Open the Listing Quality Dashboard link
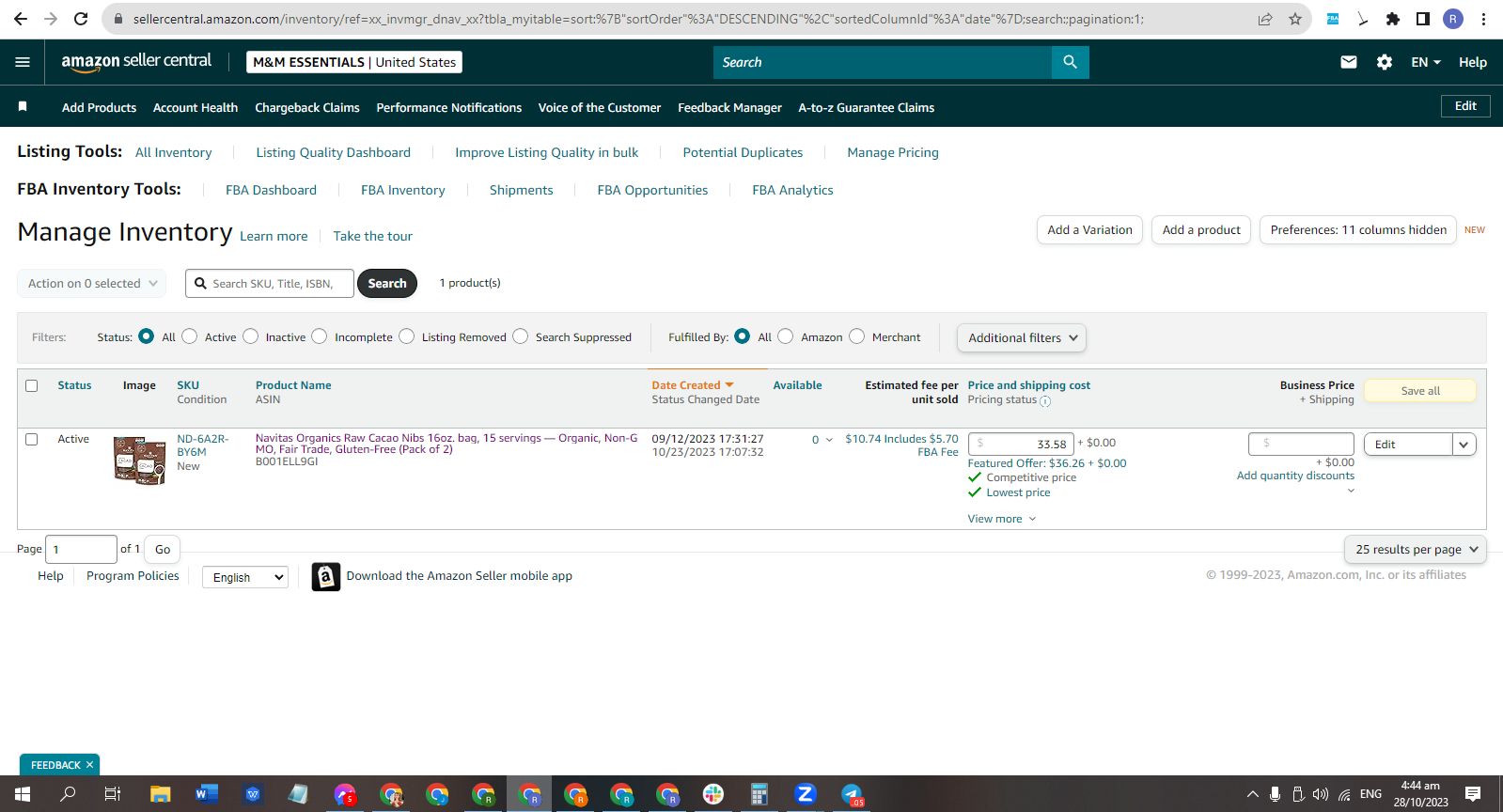This screenshot has height=812, width=1503. pos(334,152)
